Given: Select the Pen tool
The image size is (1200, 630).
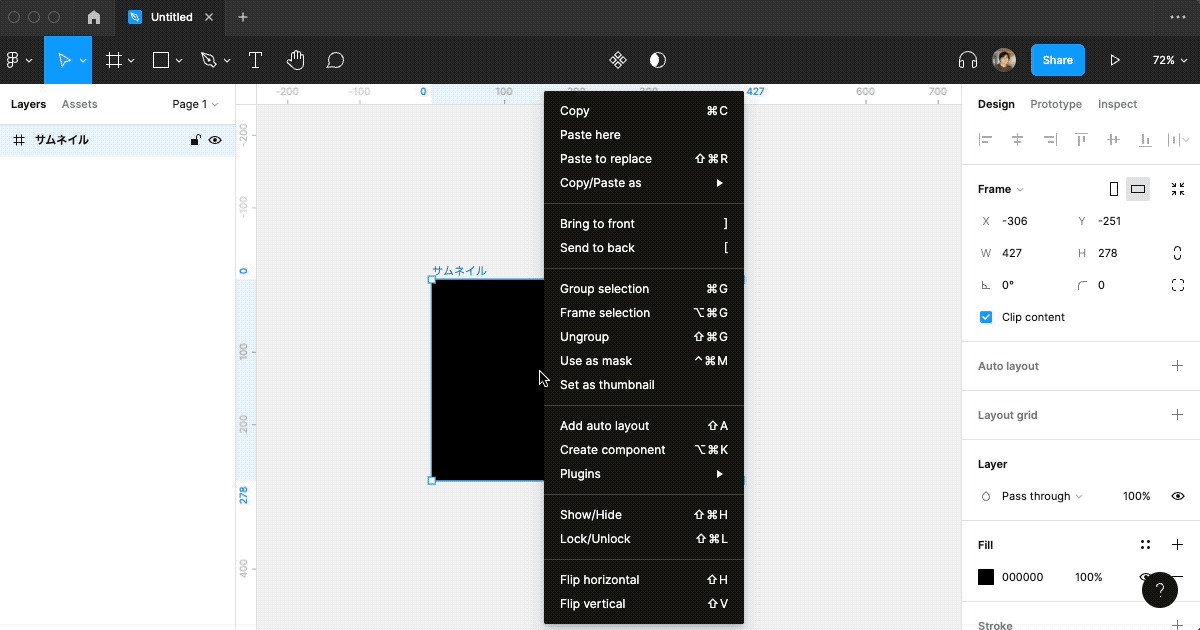Looking at the screenshot, I should pos(208,60).
